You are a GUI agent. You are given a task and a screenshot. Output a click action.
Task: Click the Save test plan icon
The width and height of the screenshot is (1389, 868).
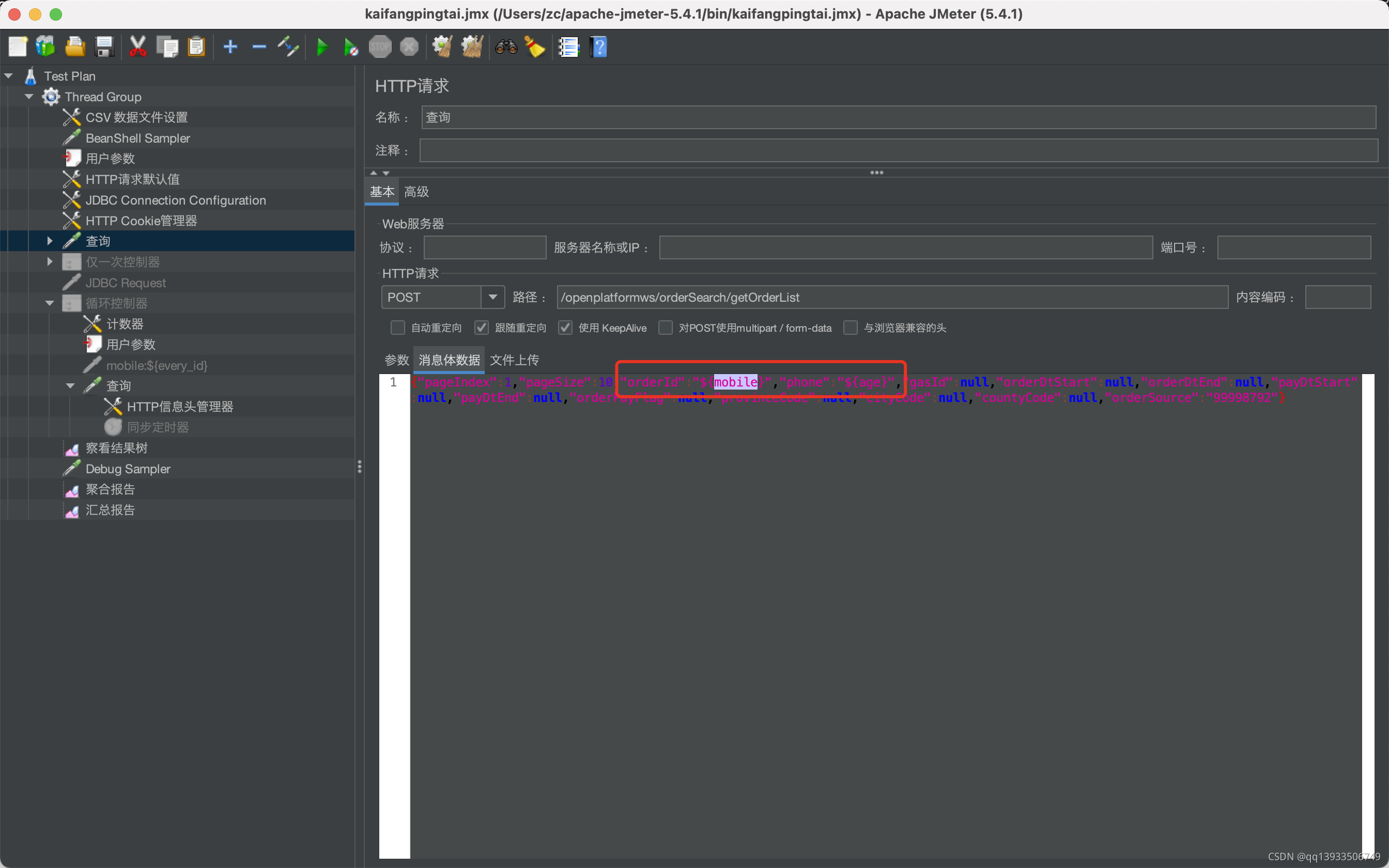103,46
